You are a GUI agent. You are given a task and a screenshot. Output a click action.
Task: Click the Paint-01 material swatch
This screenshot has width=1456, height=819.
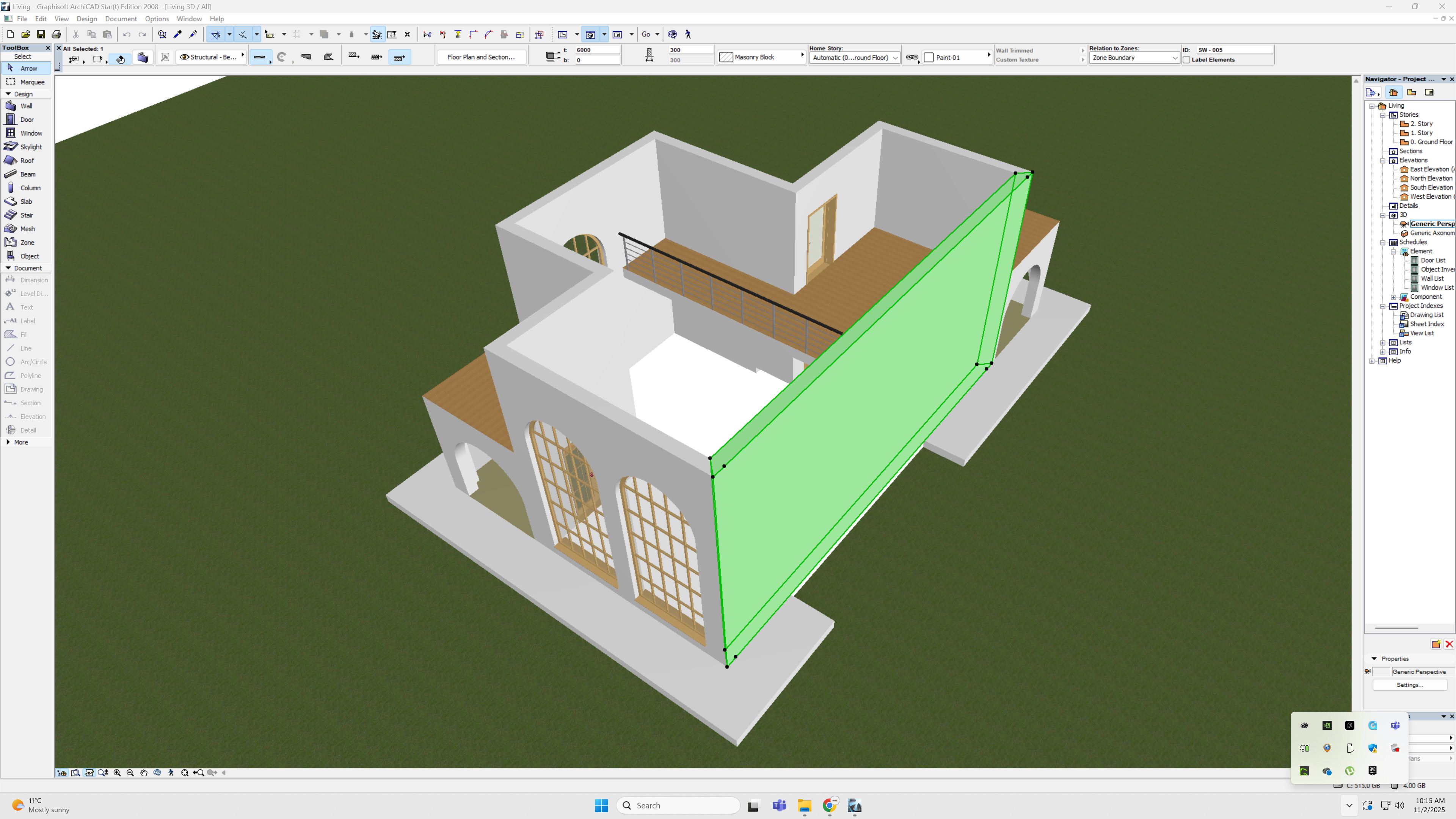pyautogui.click(x=929, y=58)
